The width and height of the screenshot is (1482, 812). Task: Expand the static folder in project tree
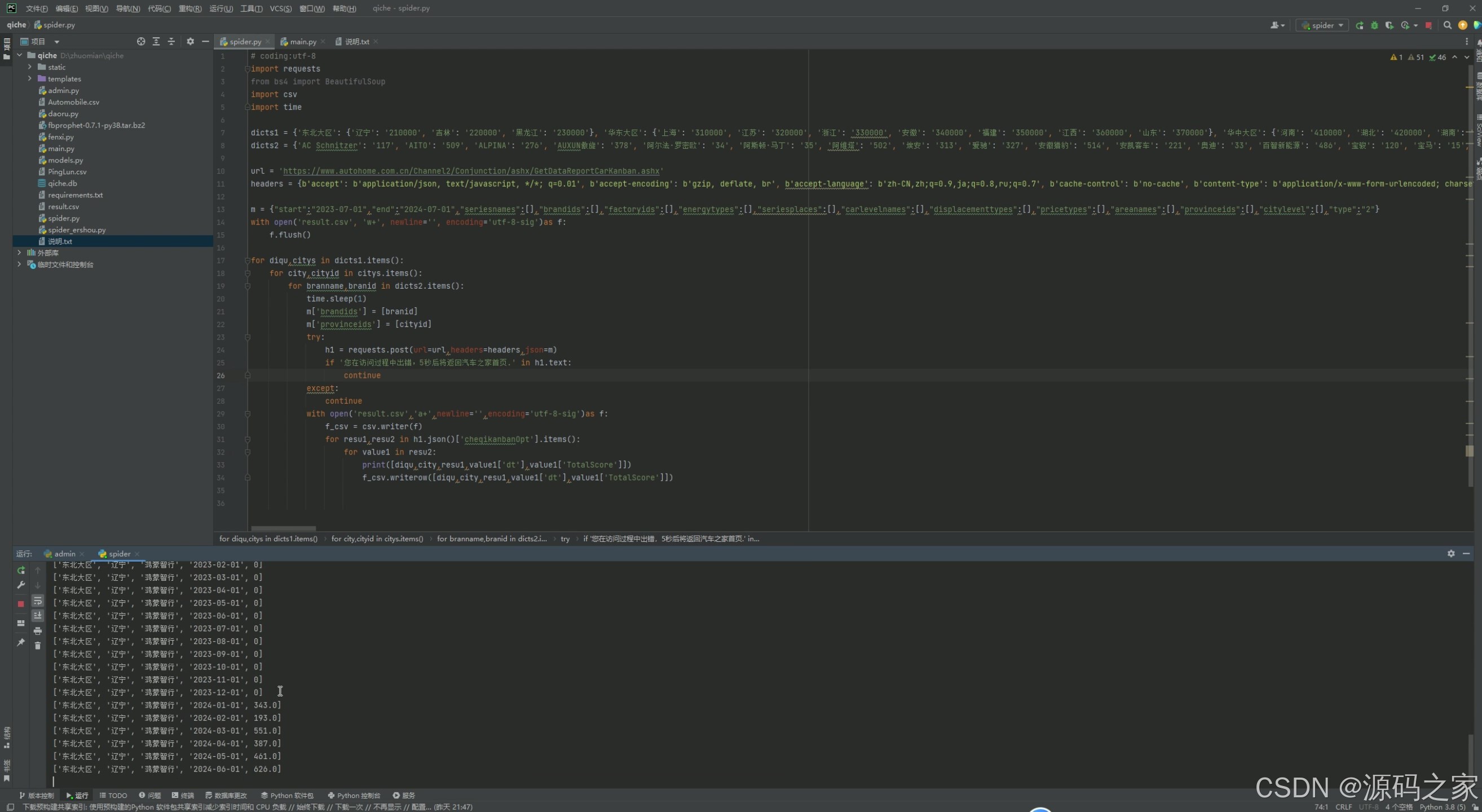point(30,67)
